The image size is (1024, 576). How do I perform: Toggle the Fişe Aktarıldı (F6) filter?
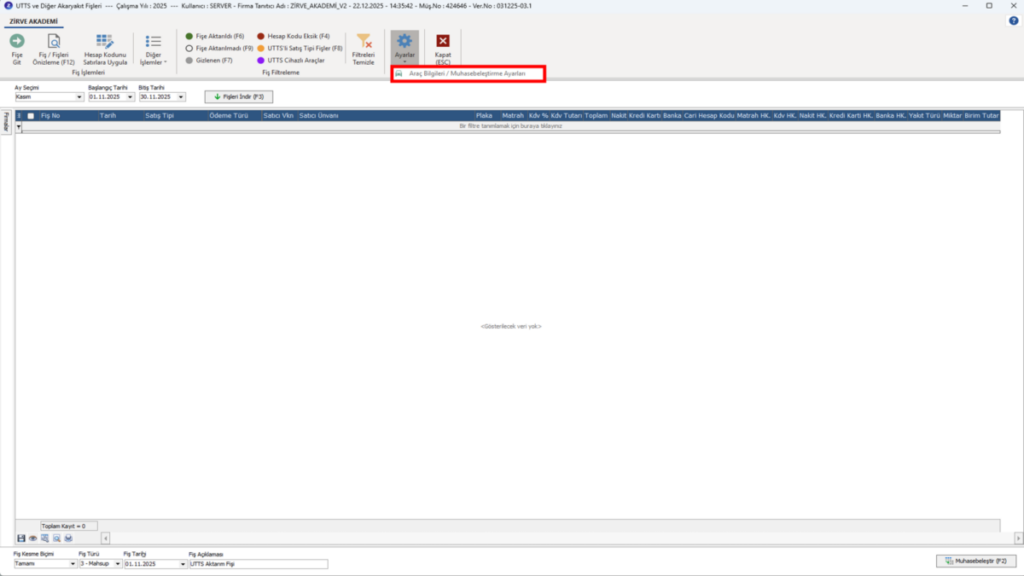(x=215, y=37)
